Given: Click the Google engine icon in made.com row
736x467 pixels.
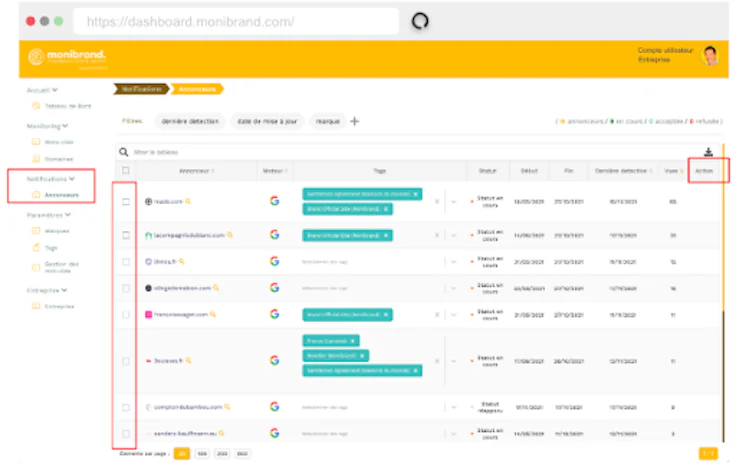Looking at the screenshot, I should click(275, 201).
